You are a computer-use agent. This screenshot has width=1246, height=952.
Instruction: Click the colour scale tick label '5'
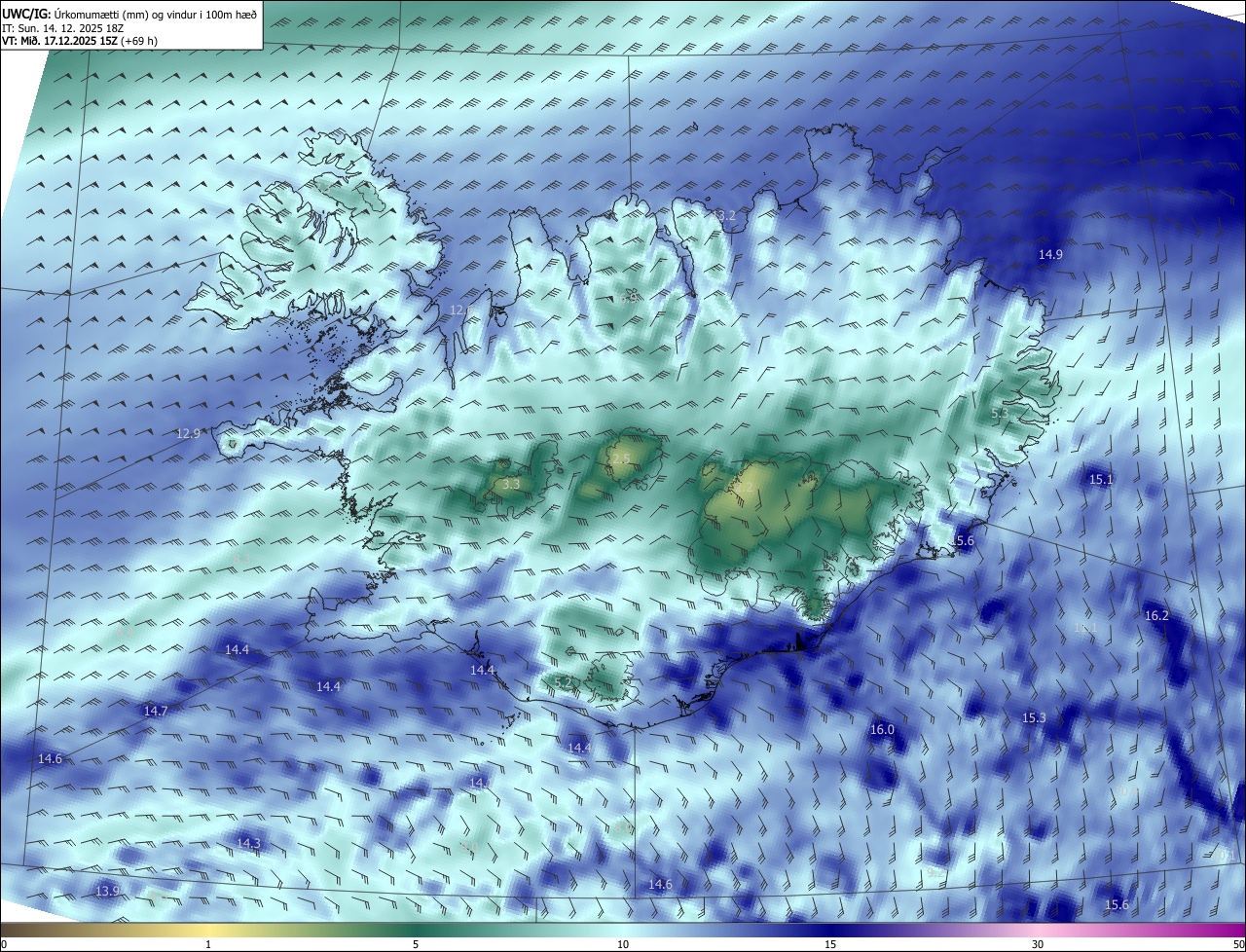(x=416, y=944)
